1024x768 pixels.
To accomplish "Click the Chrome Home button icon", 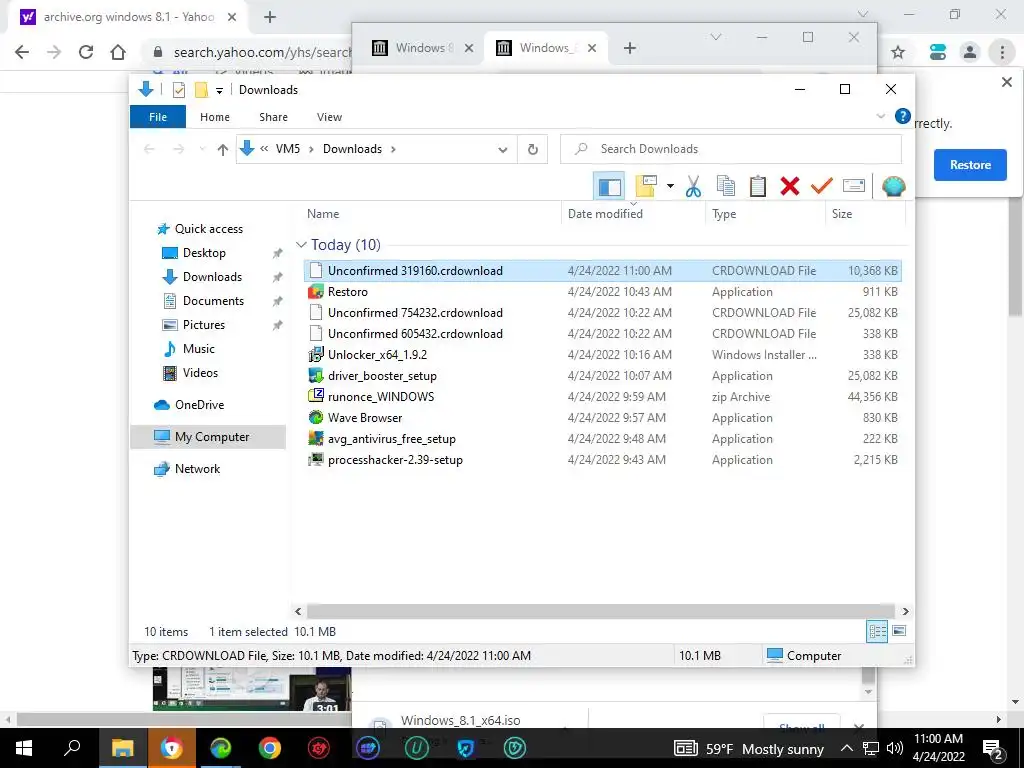I will [x=118, y=52].
